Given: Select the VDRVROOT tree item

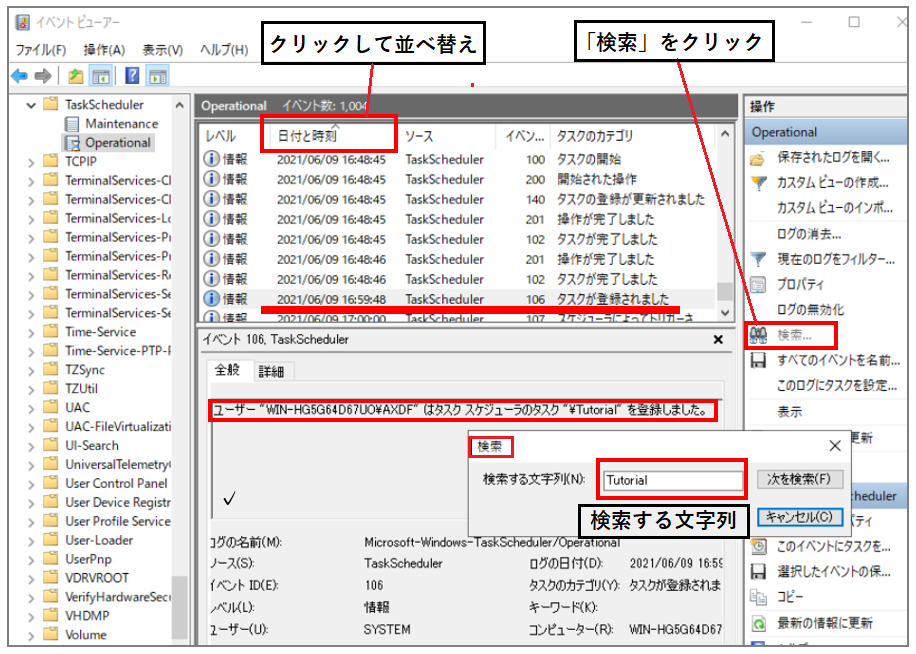Looking at the screenshot, I should tap(96, 578).
